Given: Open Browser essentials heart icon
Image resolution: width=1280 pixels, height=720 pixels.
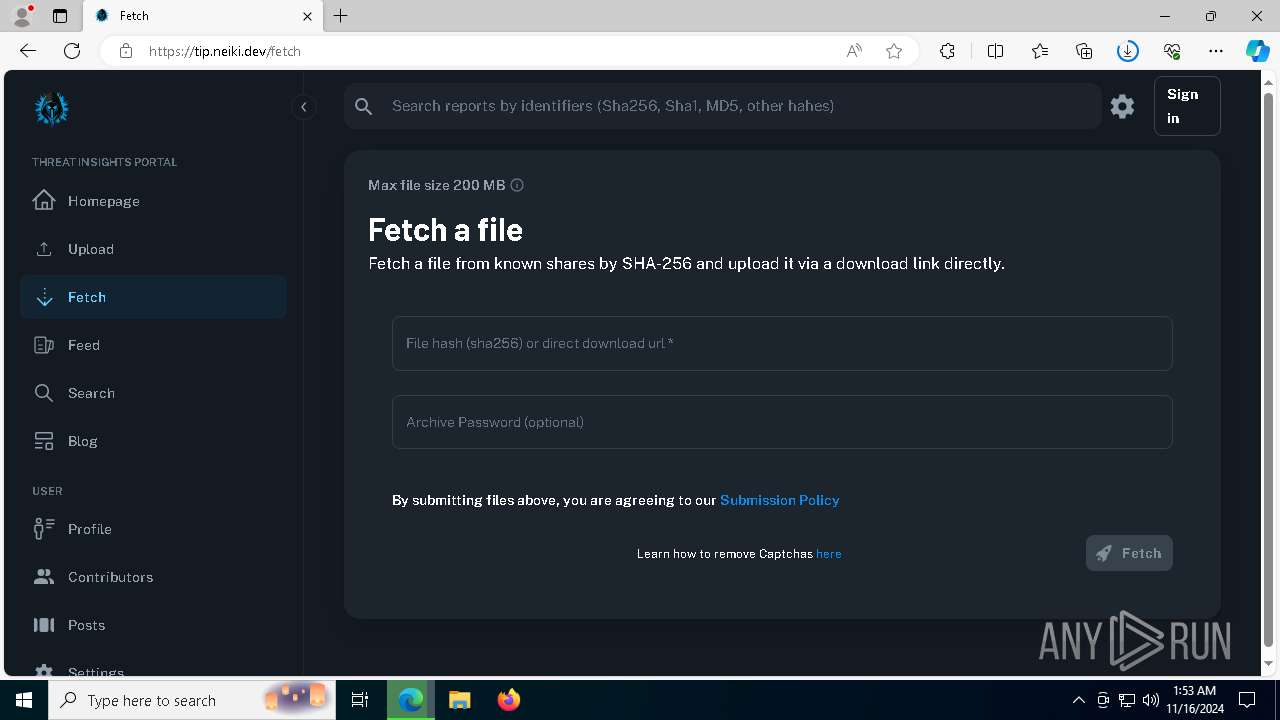Looking at the screenshot, I should 1172,51.
